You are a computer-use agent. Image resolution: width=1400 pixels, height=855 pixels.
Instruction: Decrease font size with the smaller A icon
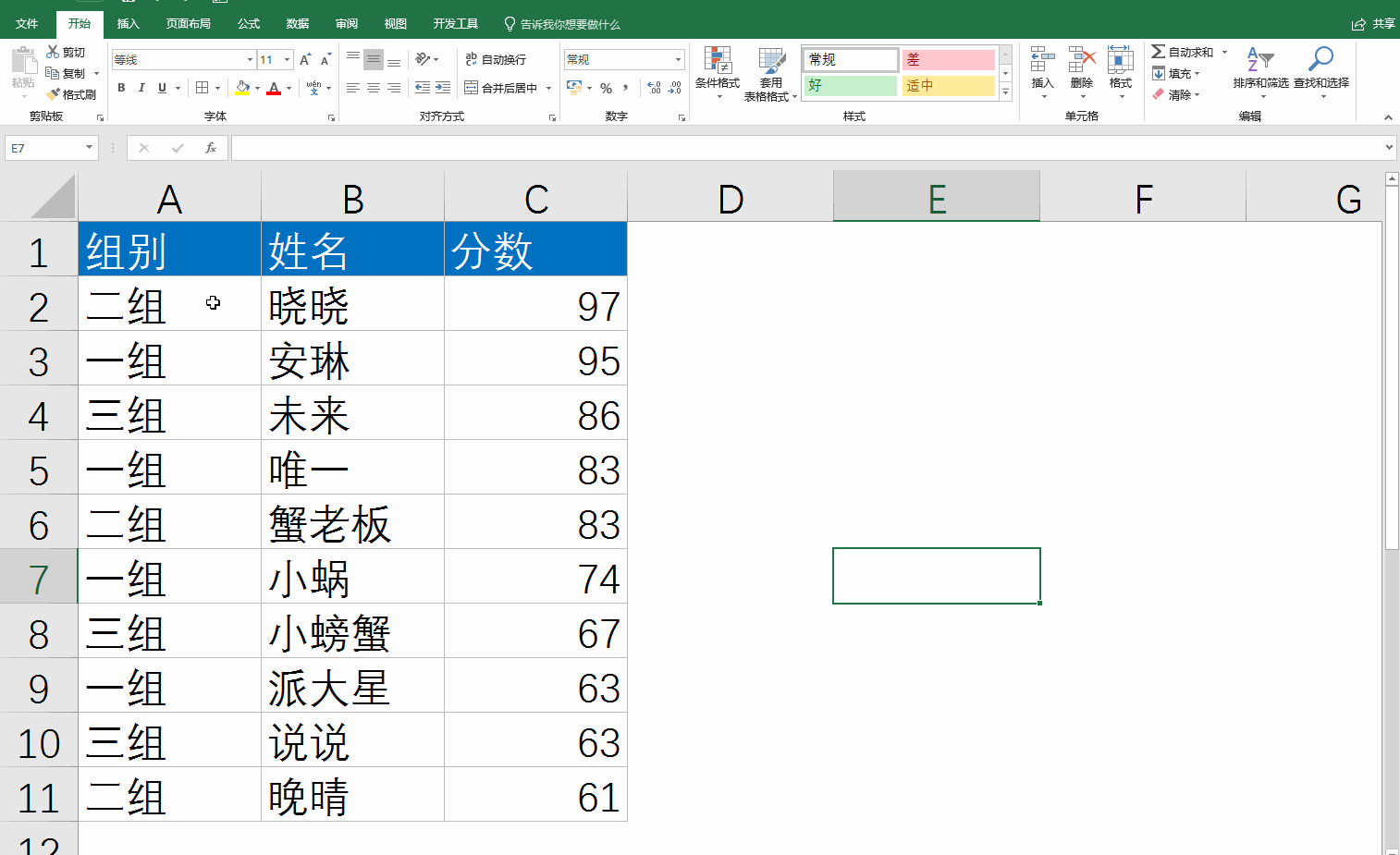point(325,59)
